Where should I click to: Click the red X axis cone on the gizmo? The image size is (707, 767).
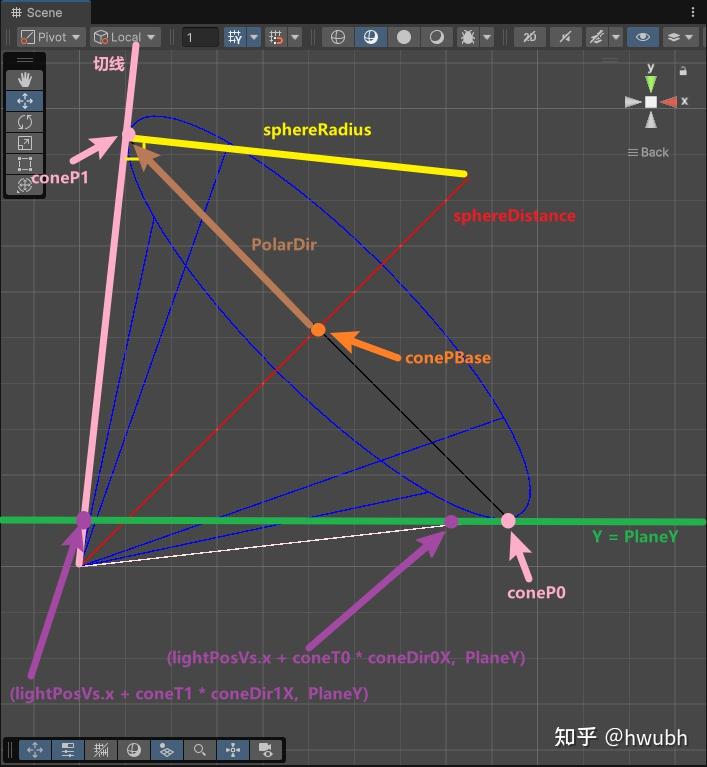pos(668,102)
